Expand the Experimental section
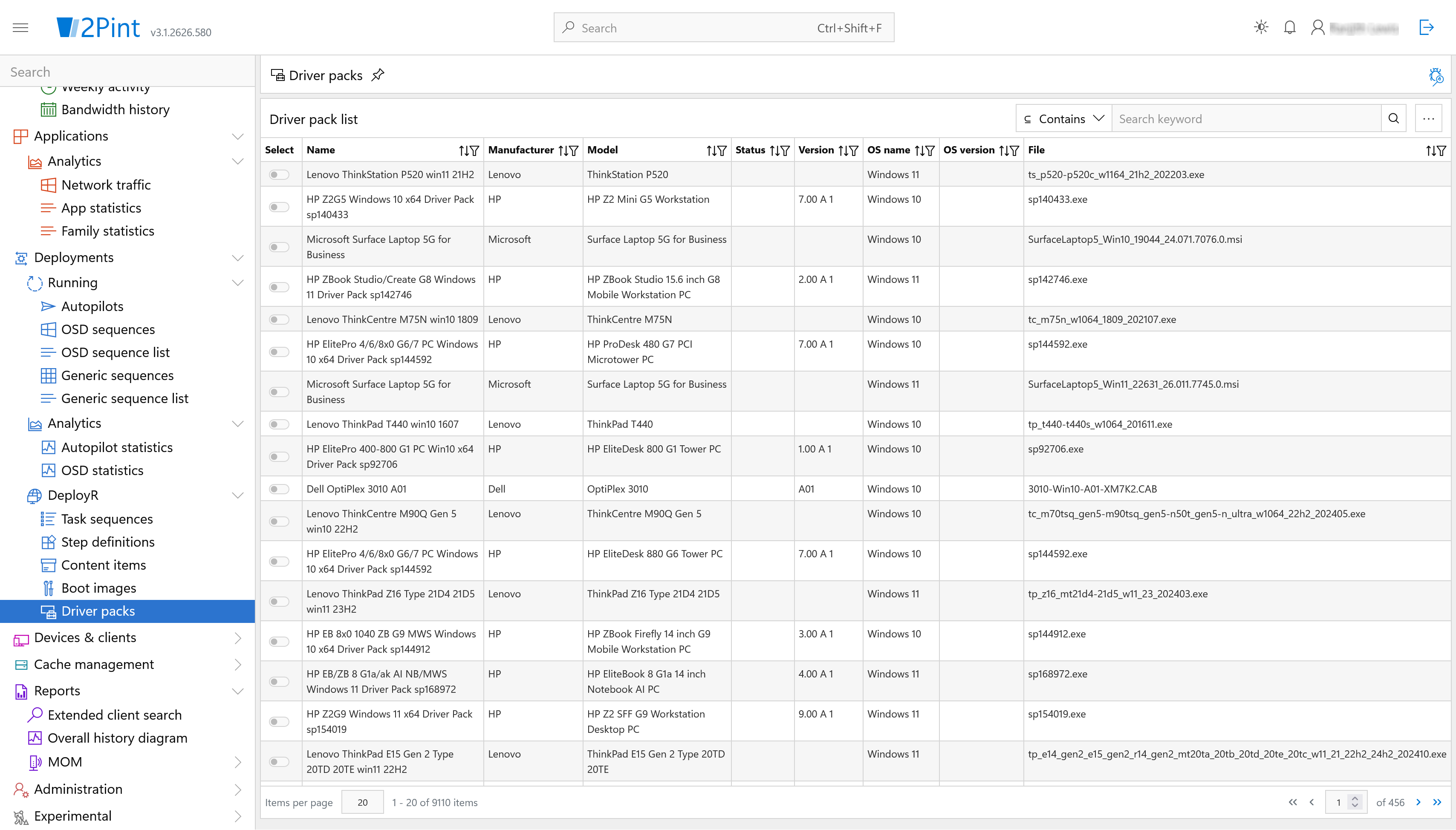Screen dimensions: 1456x830 (238, 816)
